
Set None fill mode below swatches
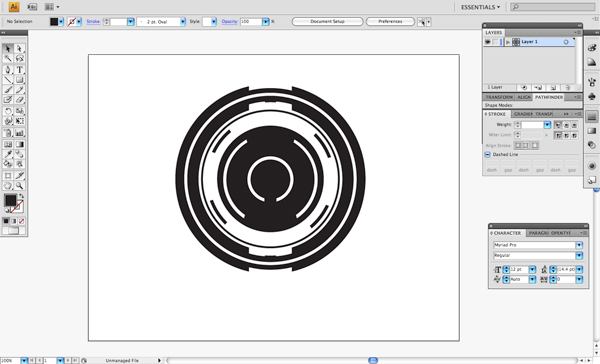(x=21, y=221)
